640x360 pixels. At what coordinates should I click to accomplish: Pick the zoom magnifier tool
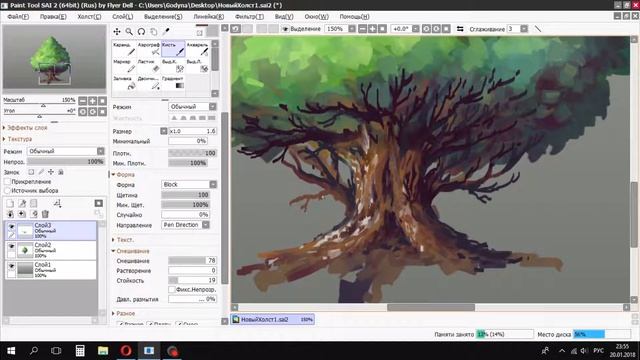[129, 31]
